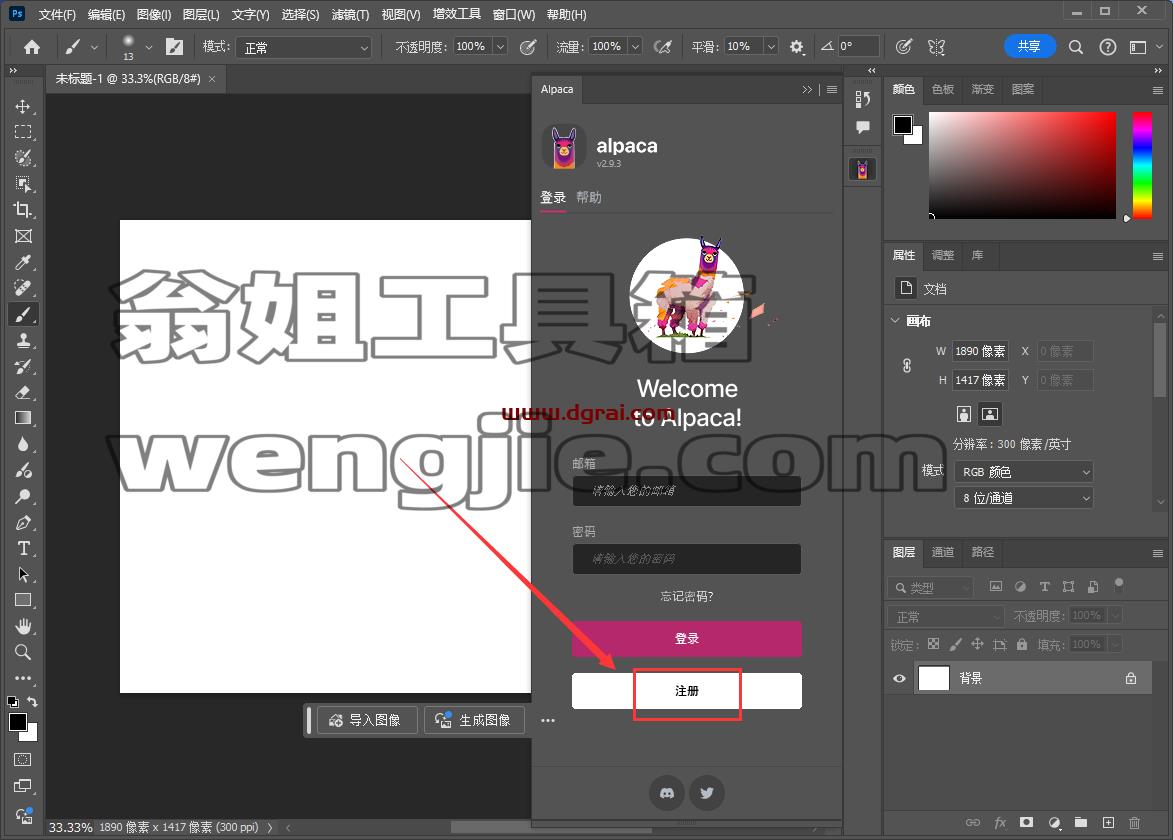This screenshot has width=1173, height=840.
Task: Open the 流量 100% dropdown arrow
Action: 635,46
